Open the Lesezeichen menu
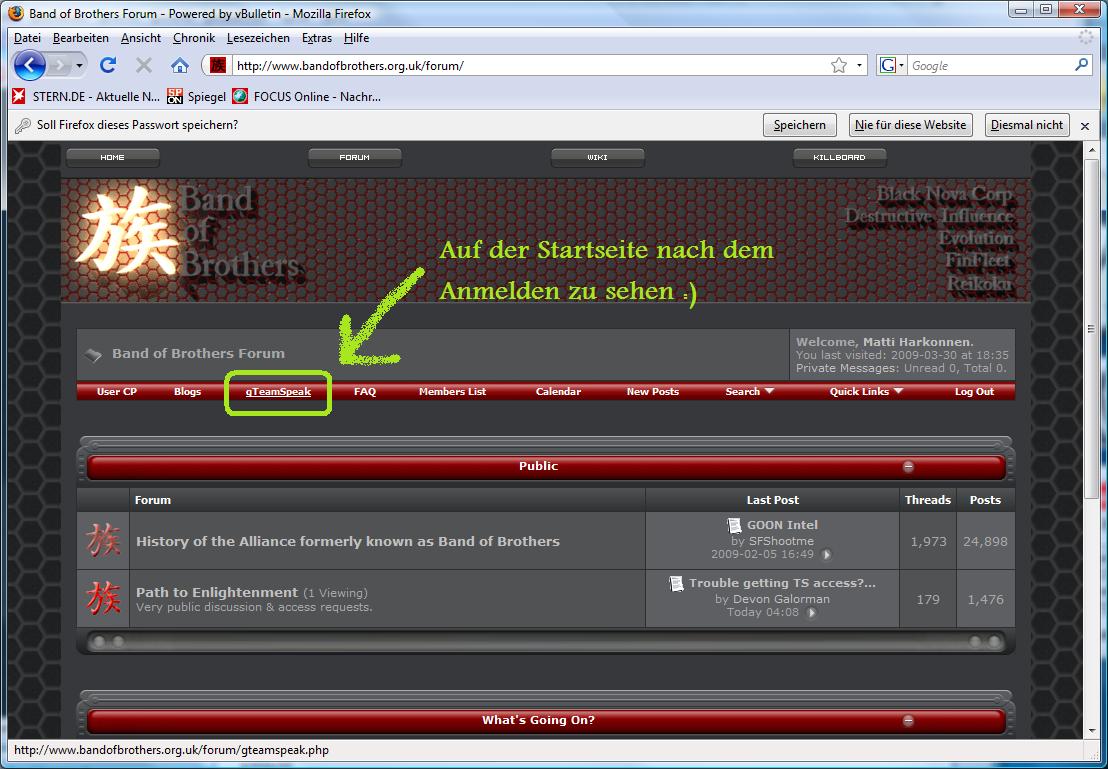 click(258, 38)
